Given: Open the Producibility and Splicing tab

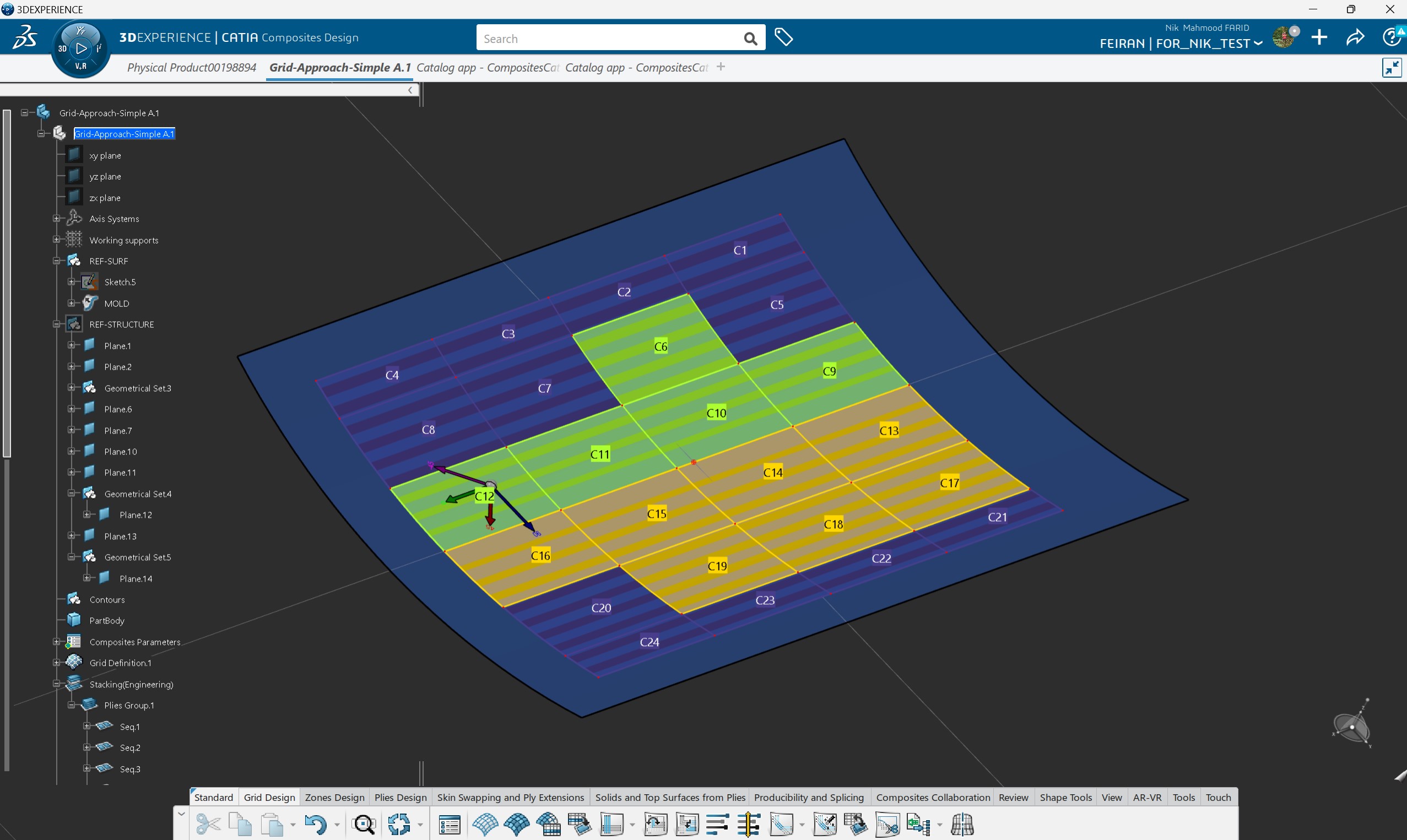Looking at the screenshot, I should [x=809, y=797].
